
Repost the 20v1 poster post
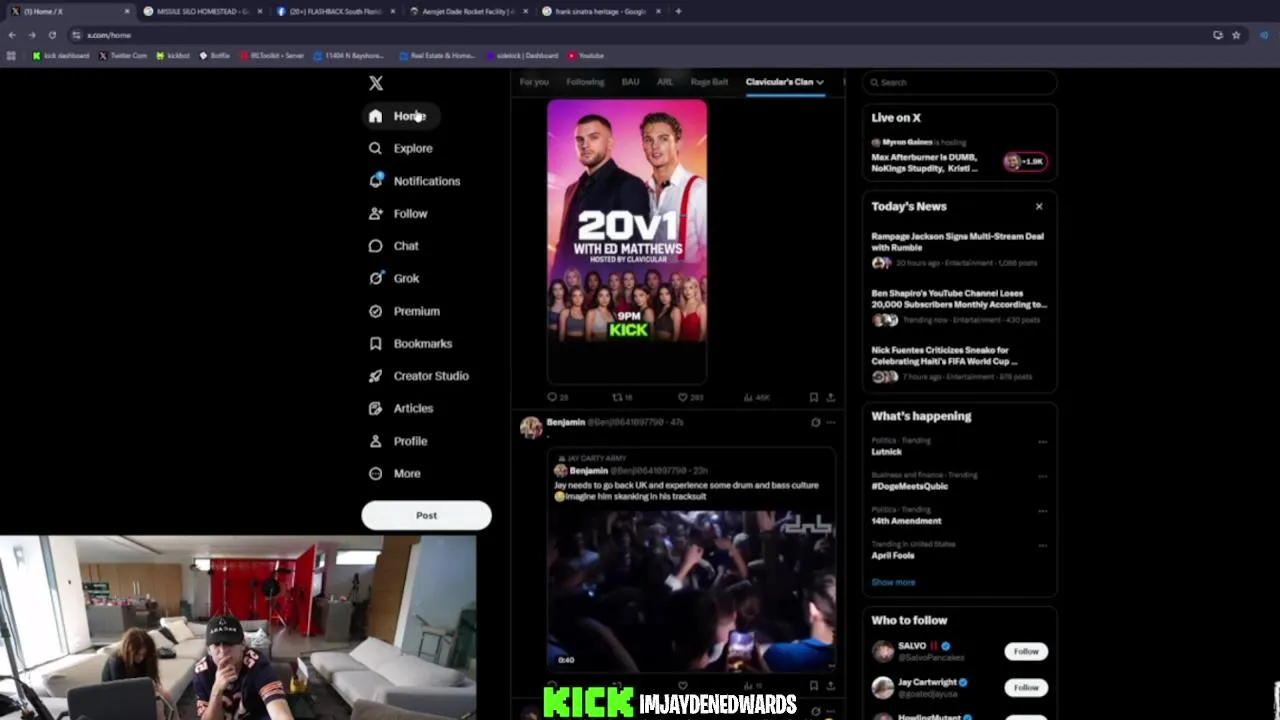622,397
